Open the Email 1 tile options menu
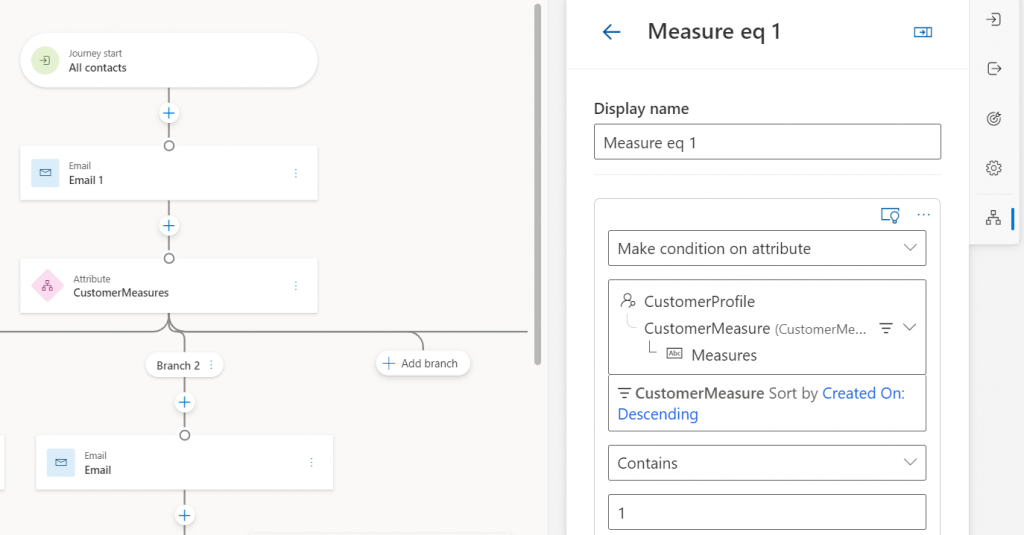This screenshot has height=535, width=1024. (295, 174)
